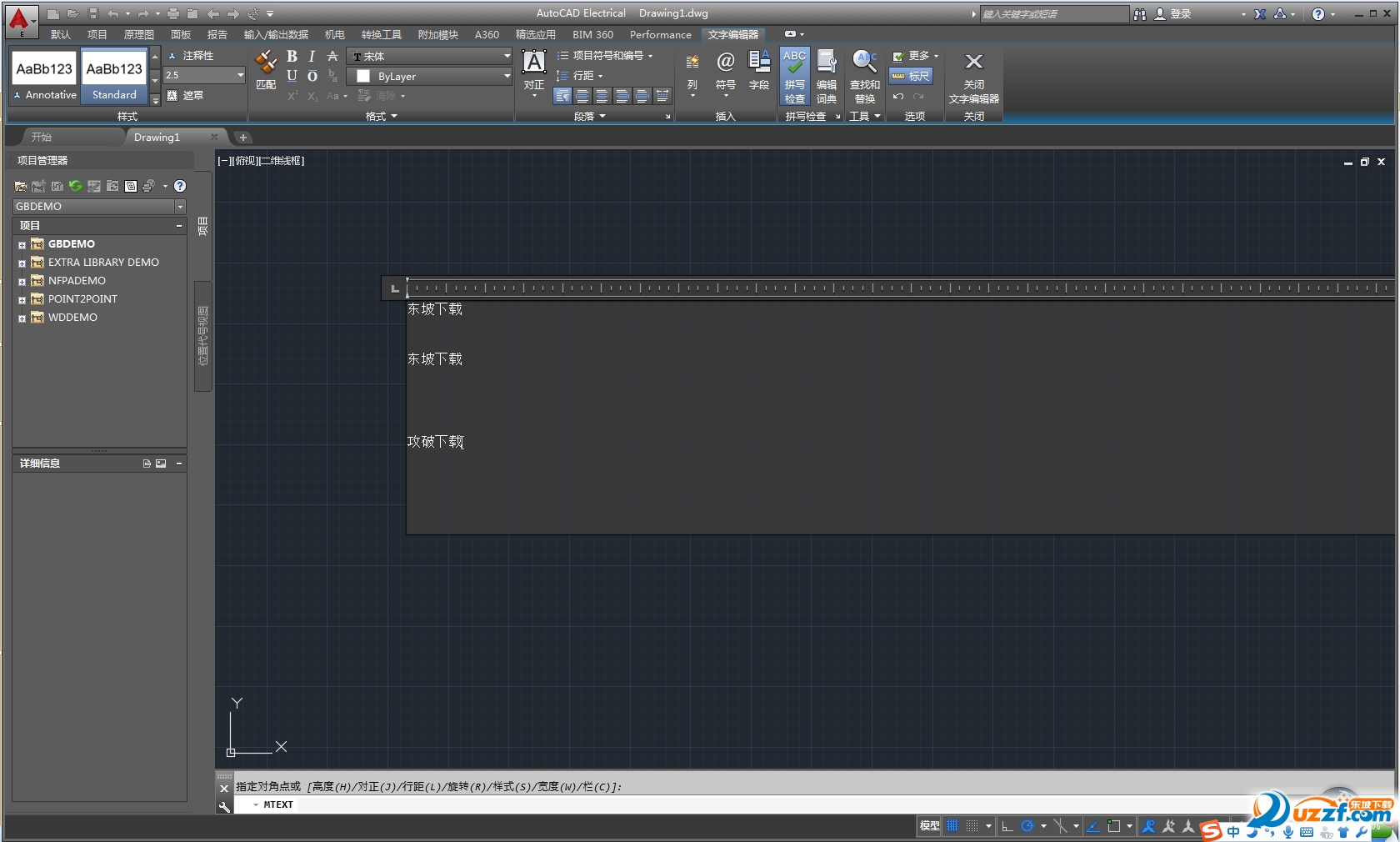Screen dimensions: 1400x842
Task: Click the 模型 model space button
Action: (x=930, y=826)
